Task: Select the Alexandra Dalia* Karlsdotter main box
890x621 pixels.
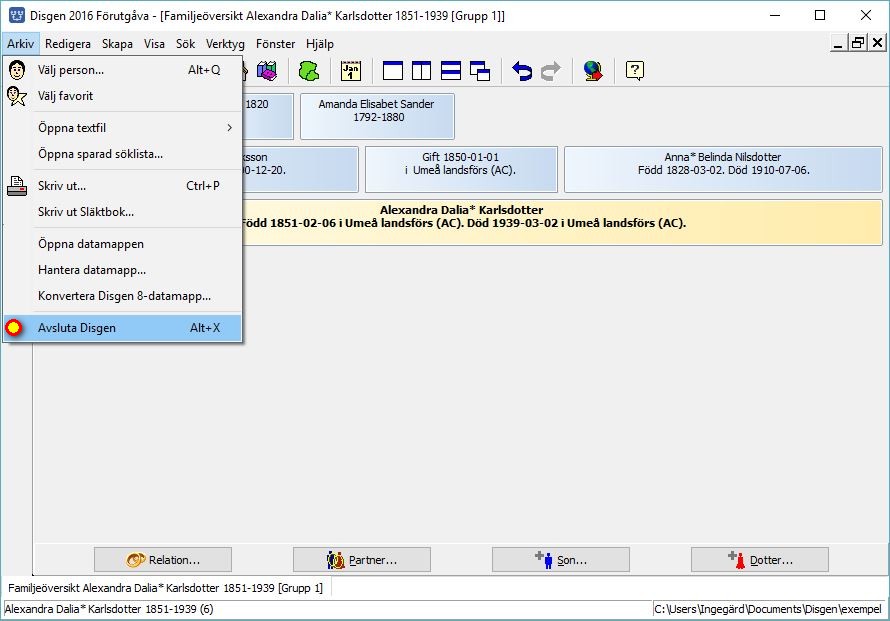Action: [562, 223]
